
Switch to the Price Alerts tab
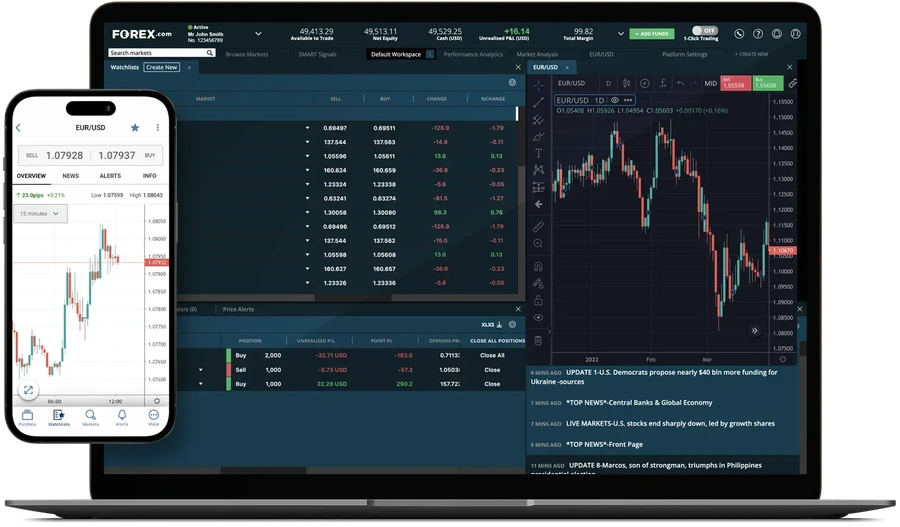coord(238,309)
